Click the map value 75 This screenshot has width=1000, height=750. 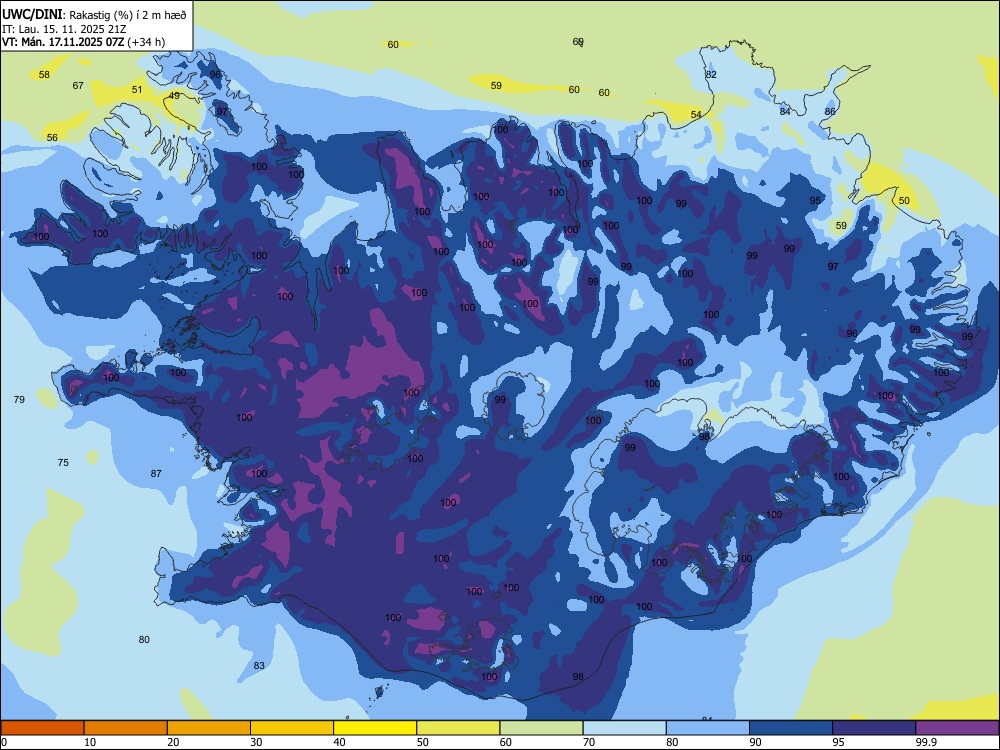pos(63,462)
